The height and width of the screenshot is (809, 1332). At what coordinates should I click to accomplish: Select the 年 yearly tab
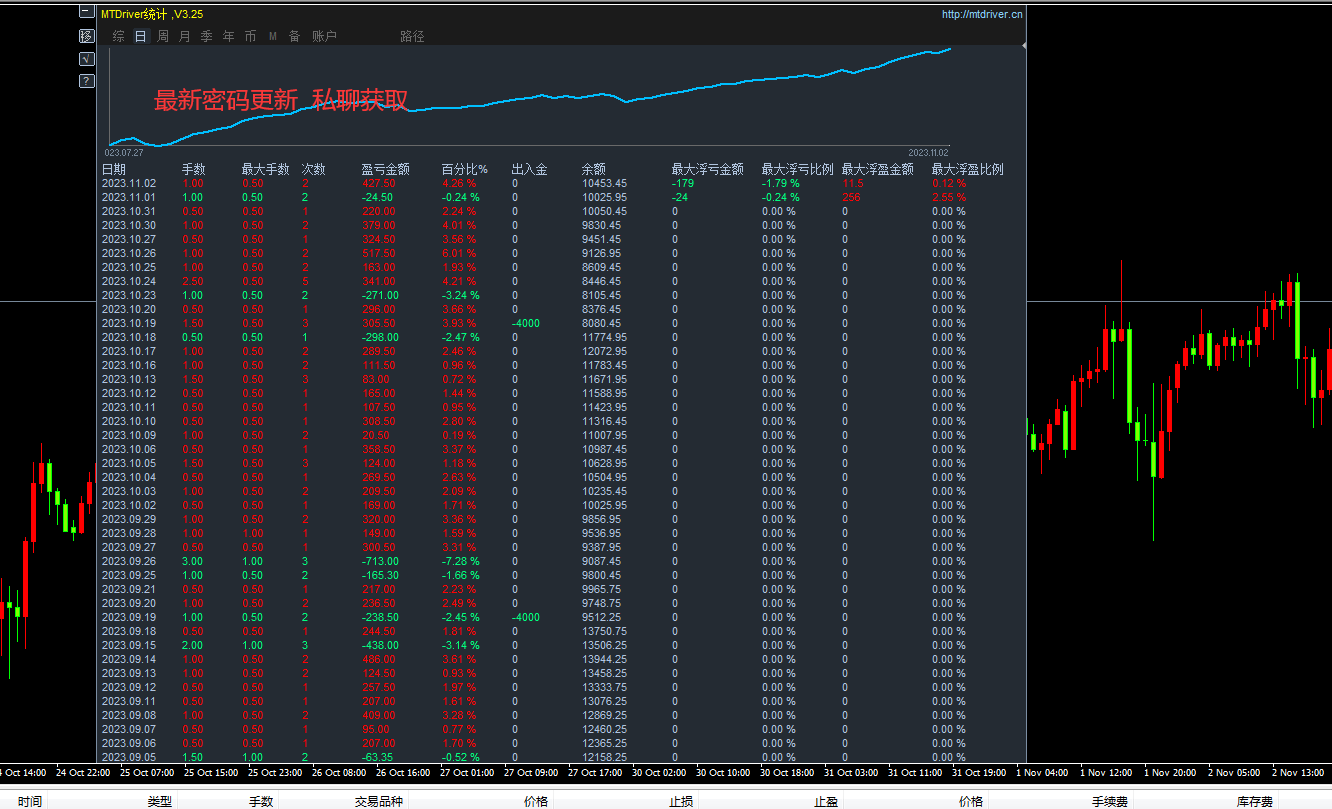coord(229,36)
